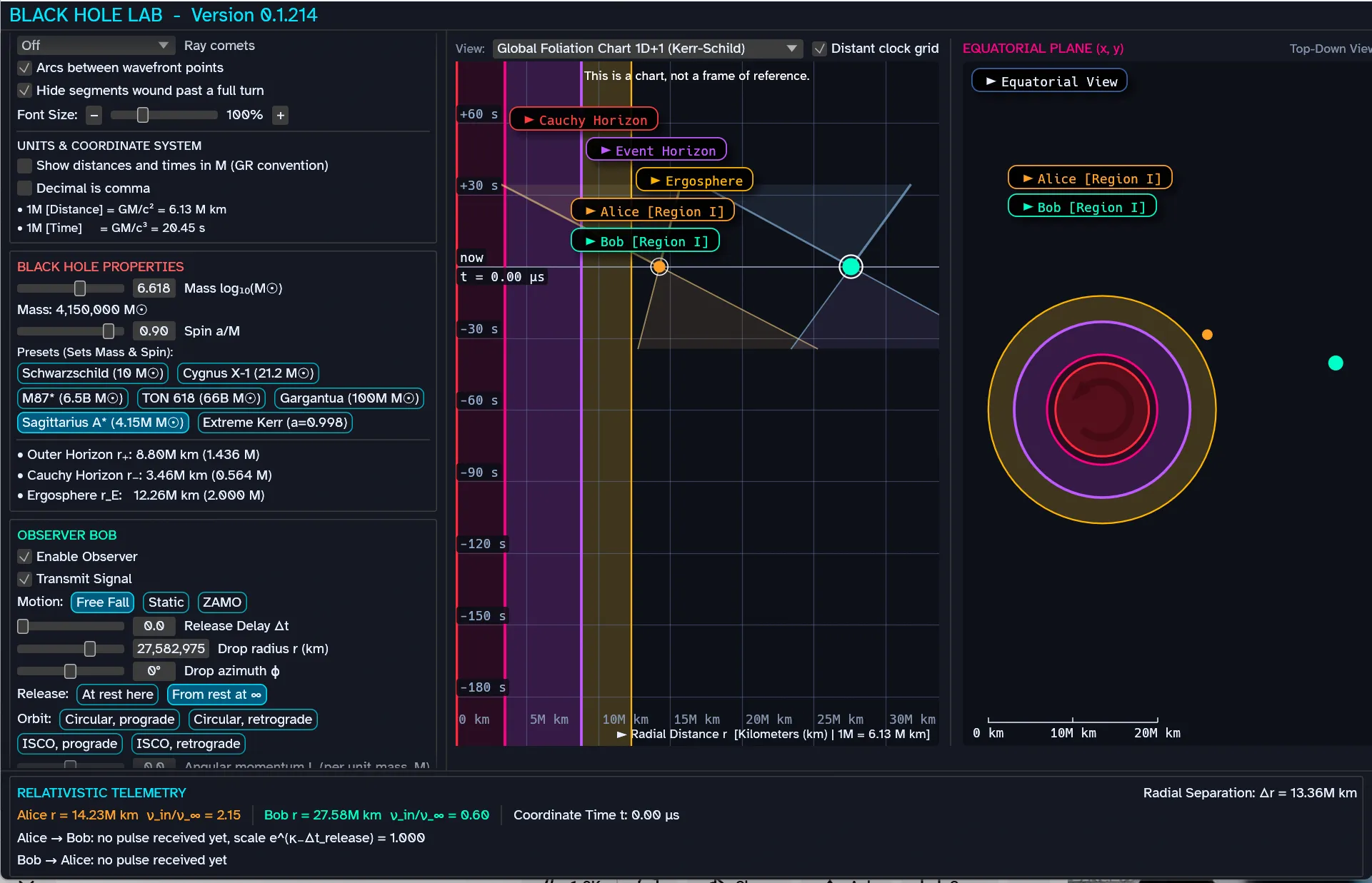This screenshot has height=883, width=1372.
Task: Select Sagittarius A* (4.15M M☉) preset
Action: [x=103, y=423]
